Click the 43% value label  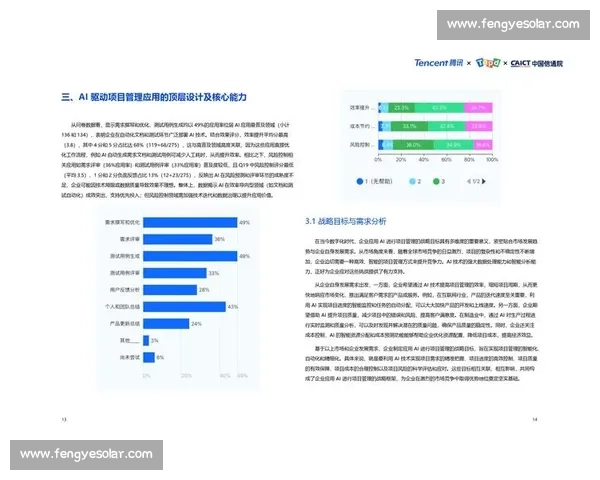(x=233, y=307)
